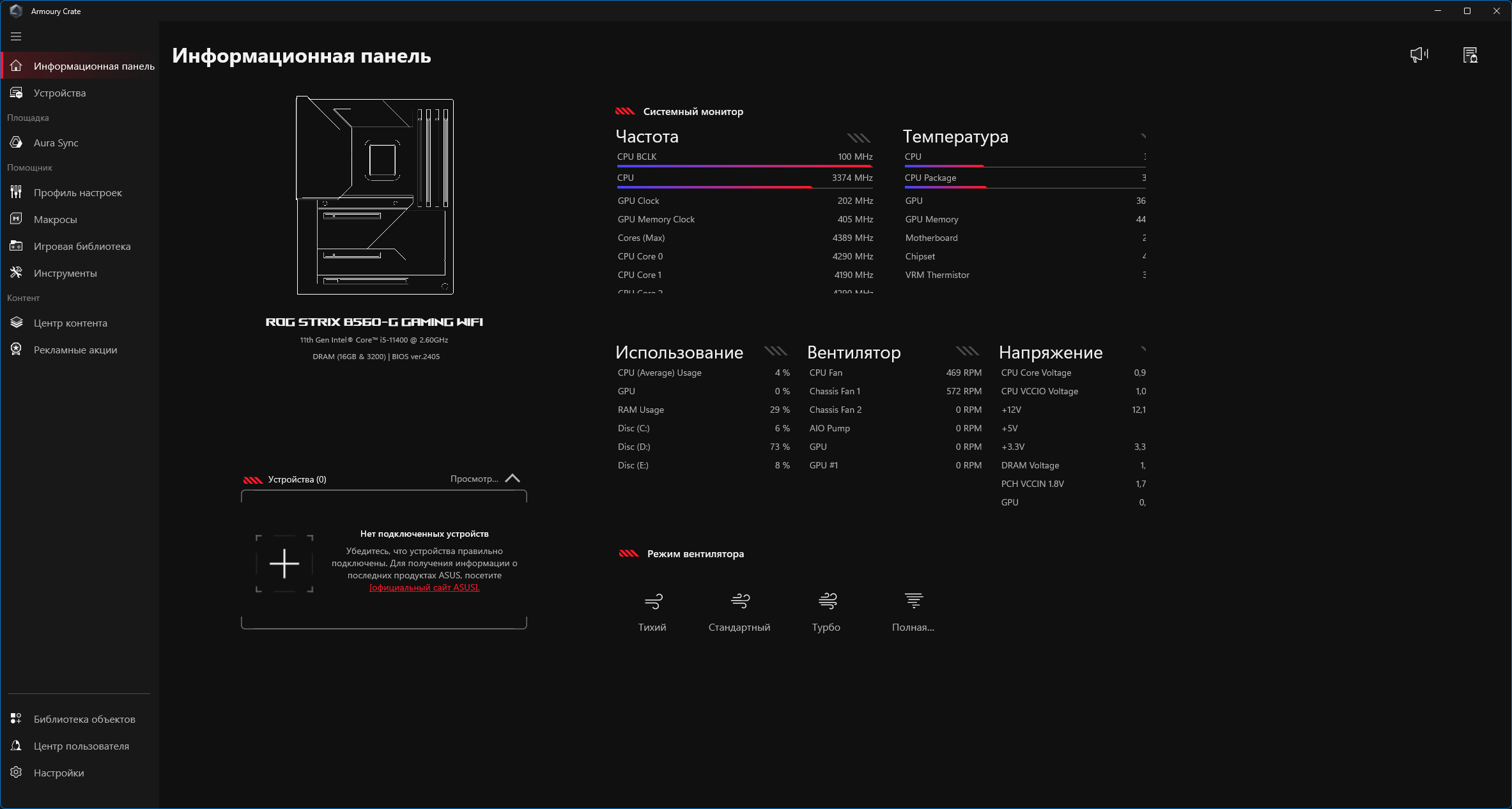Select Полная... fan mode label

point(913,628)
